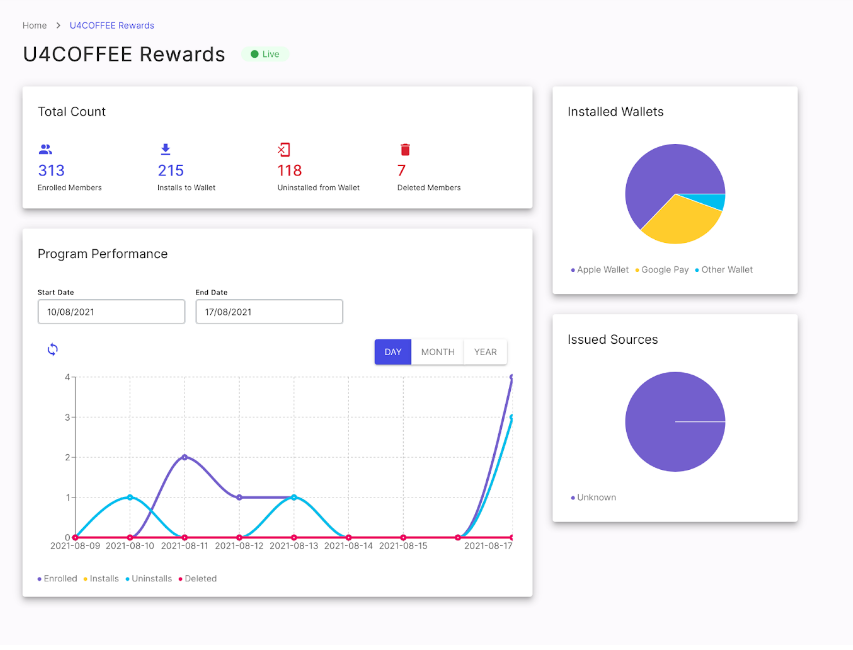853x650 pixels.
Task: Click the U4COFFEE Rewards page title
Action: [124, 54]
